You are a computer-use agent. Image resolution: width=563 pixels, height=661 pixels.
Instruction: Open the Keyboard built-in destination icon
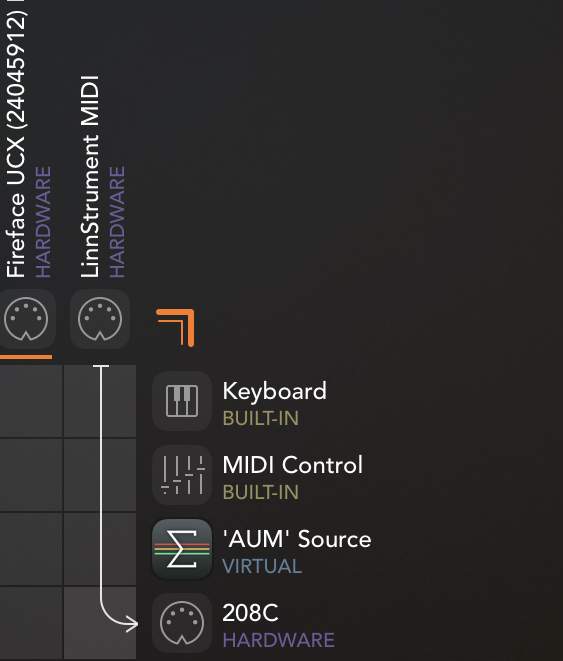(182, 401)
